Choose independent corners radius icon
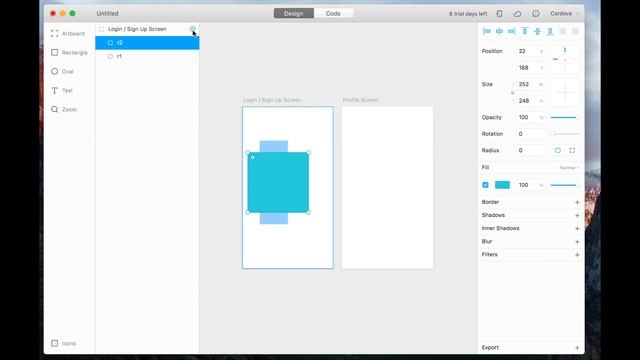The width and height of the screenshot is (640, 360). point(572,150)
